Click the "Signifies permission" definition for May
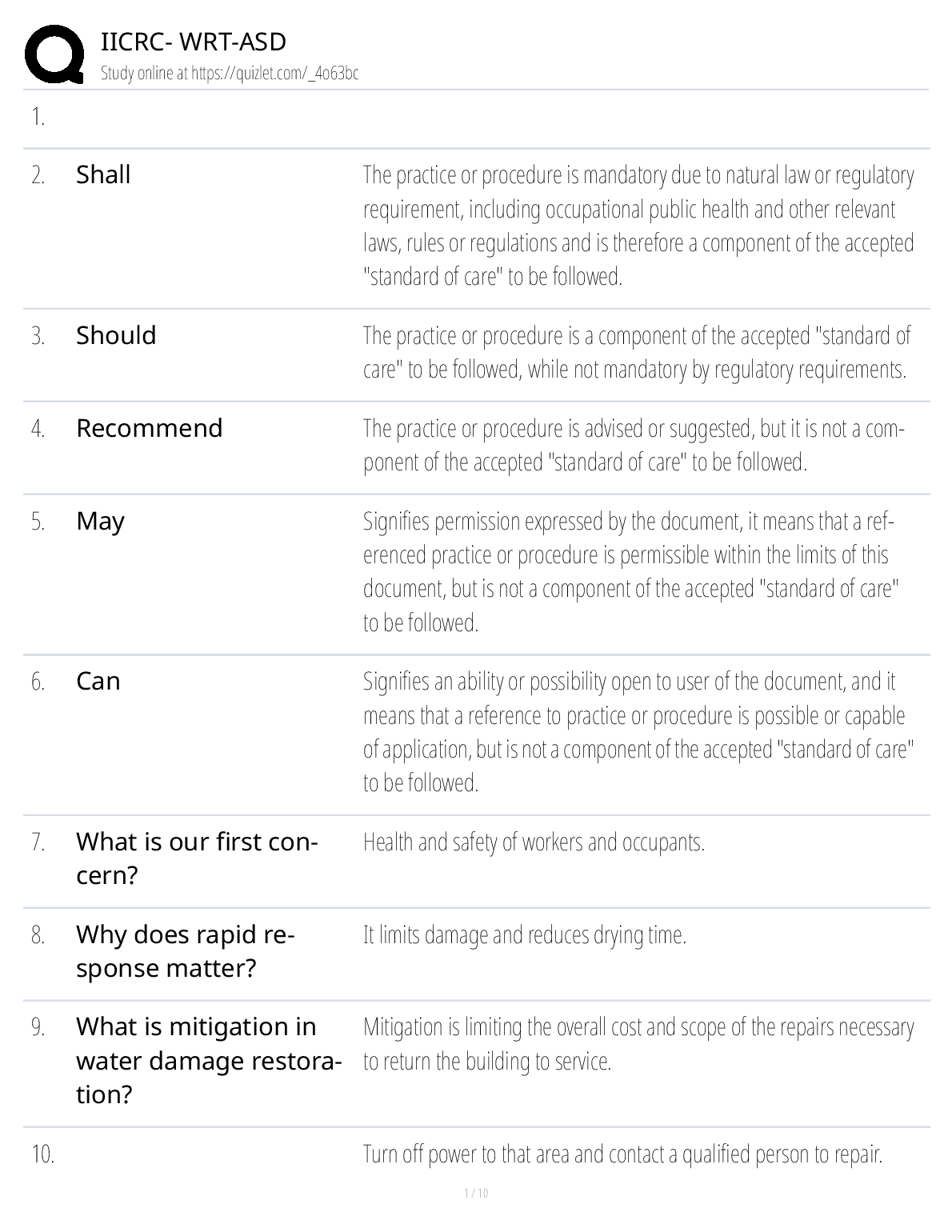The width and height of the screenshot is (952, 1232). [x=630, y=571]
